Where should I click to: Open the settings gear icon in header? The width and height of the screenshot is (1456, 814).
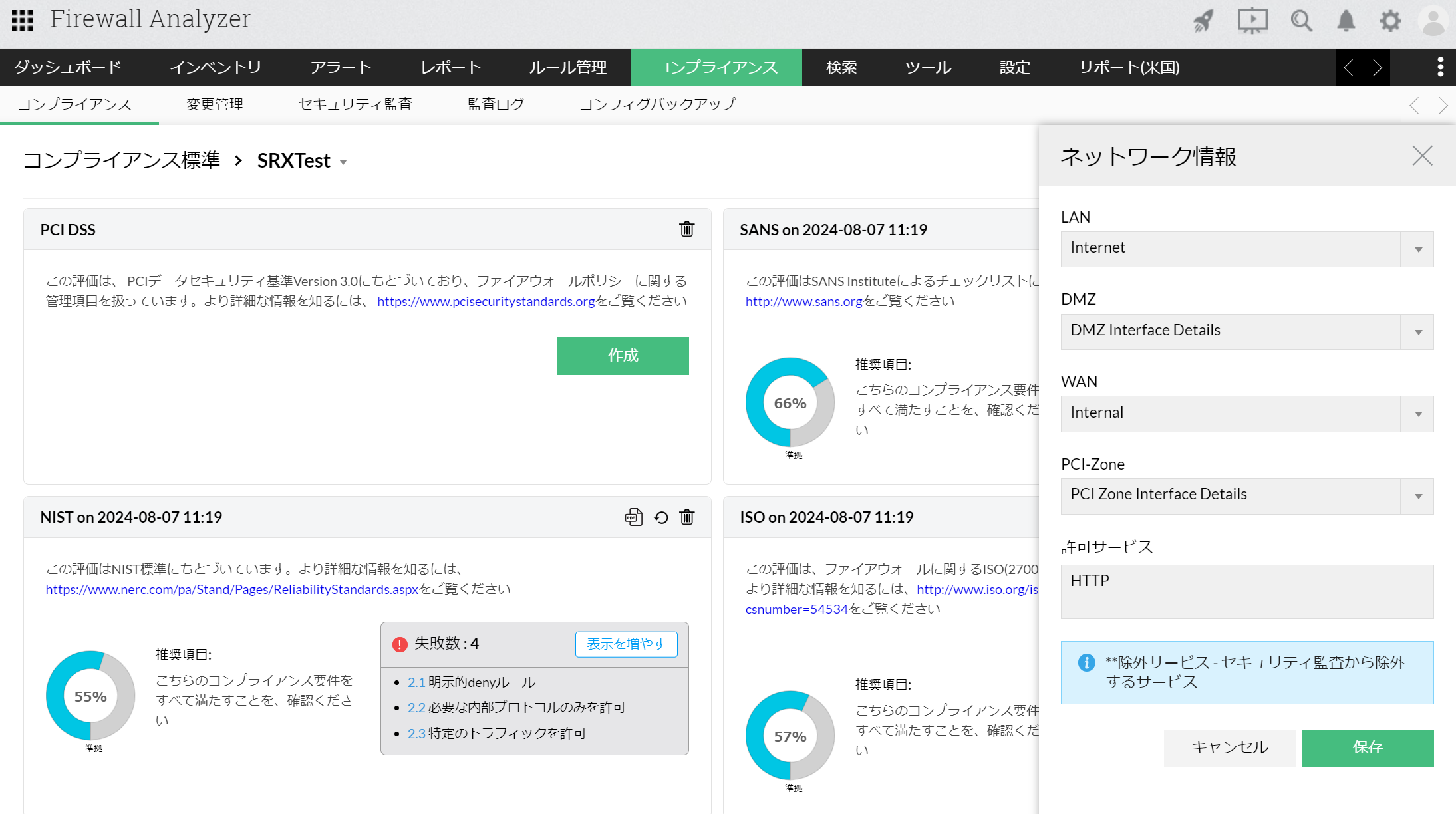pos(1390,21)
